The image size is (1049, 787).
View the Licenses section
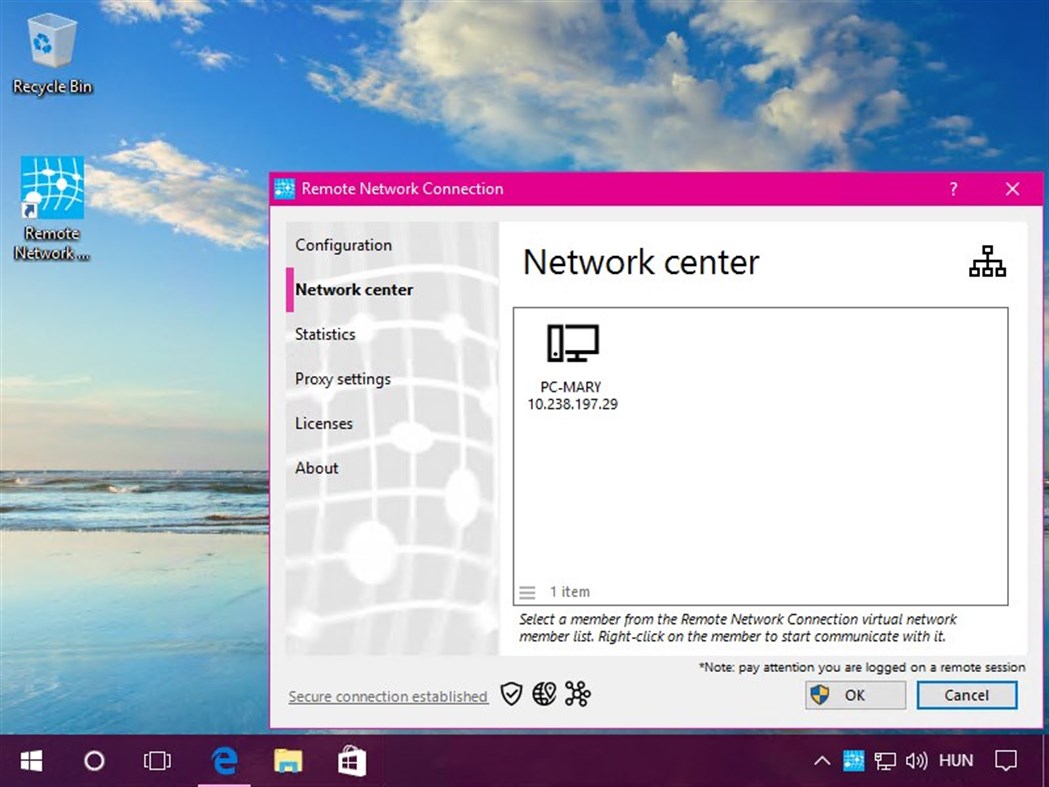[x=323, y=423]
